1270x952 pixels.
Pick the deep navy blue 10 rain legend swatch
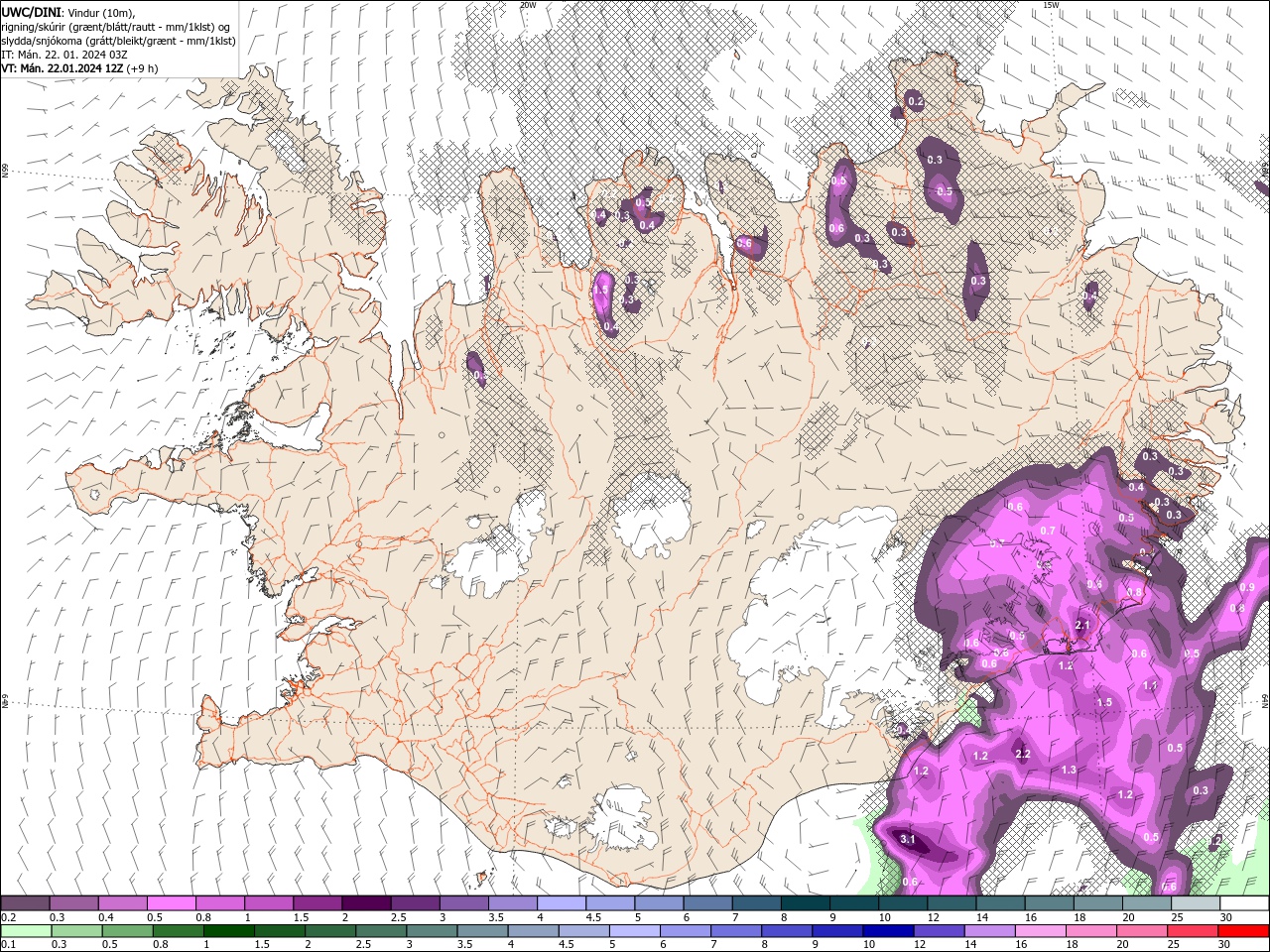point(886,931)
